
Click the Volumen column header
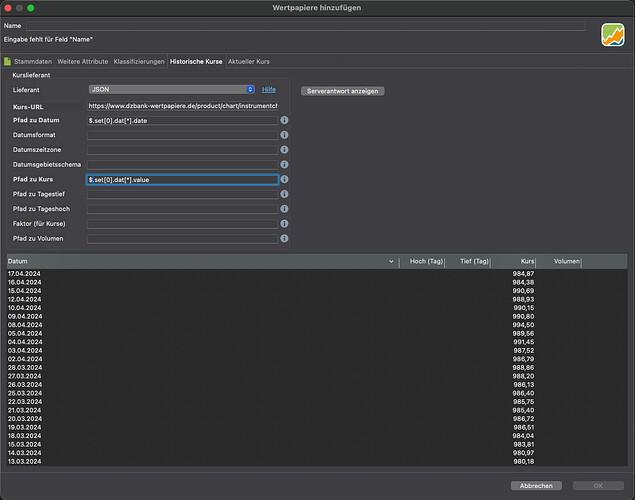(x=559, y=262)
